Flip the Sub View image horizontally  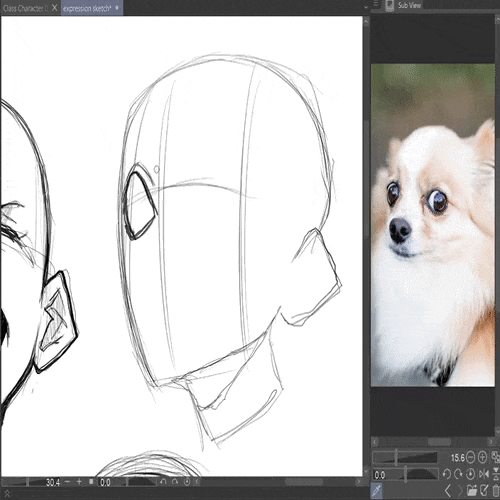pos(483,474)
